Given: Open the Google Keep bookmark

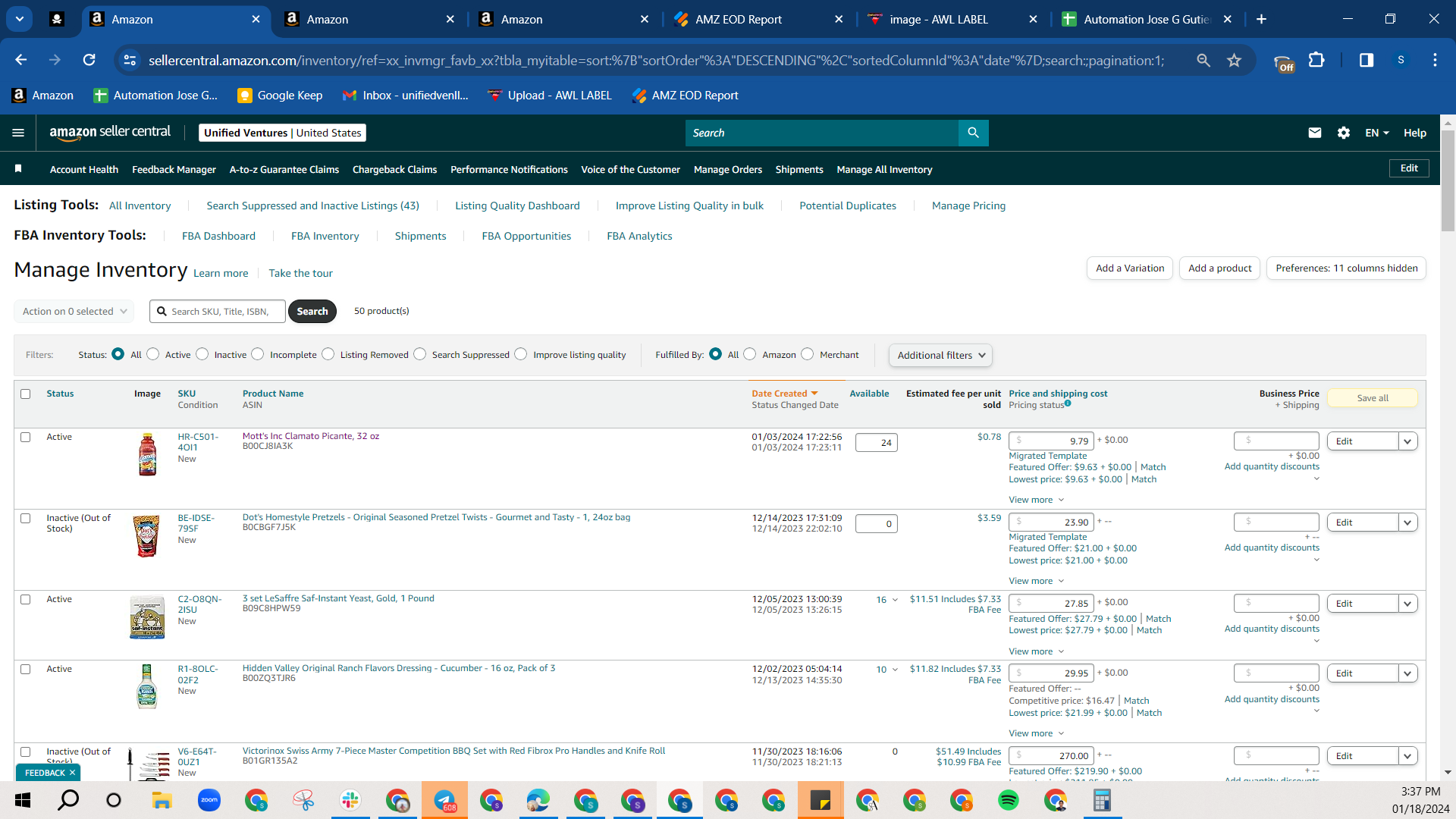Looking at the screenshot, I should click(280, 95).
